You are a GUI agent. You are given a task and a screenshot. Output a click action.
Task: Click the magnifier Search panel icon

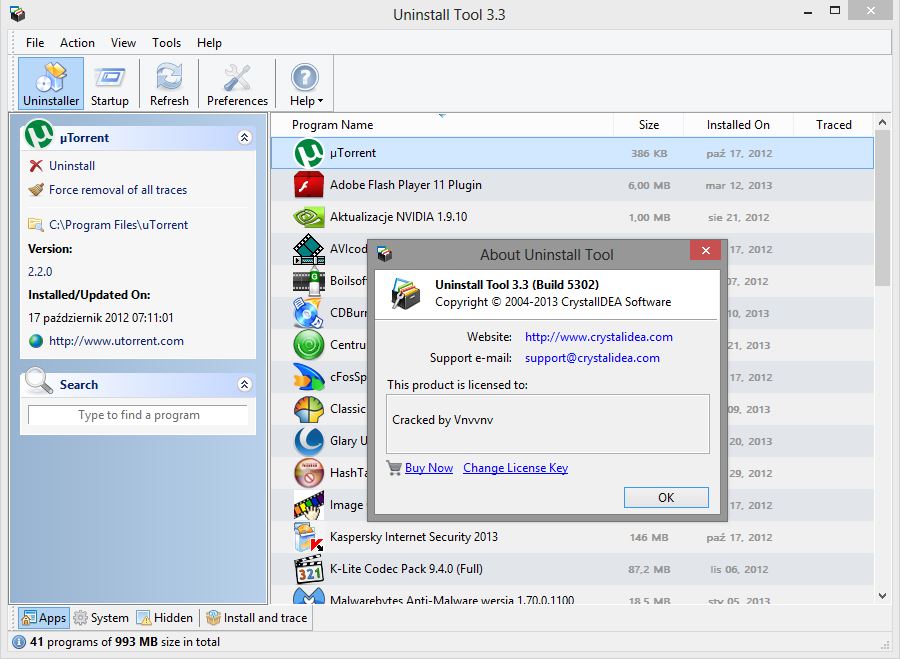38,381
